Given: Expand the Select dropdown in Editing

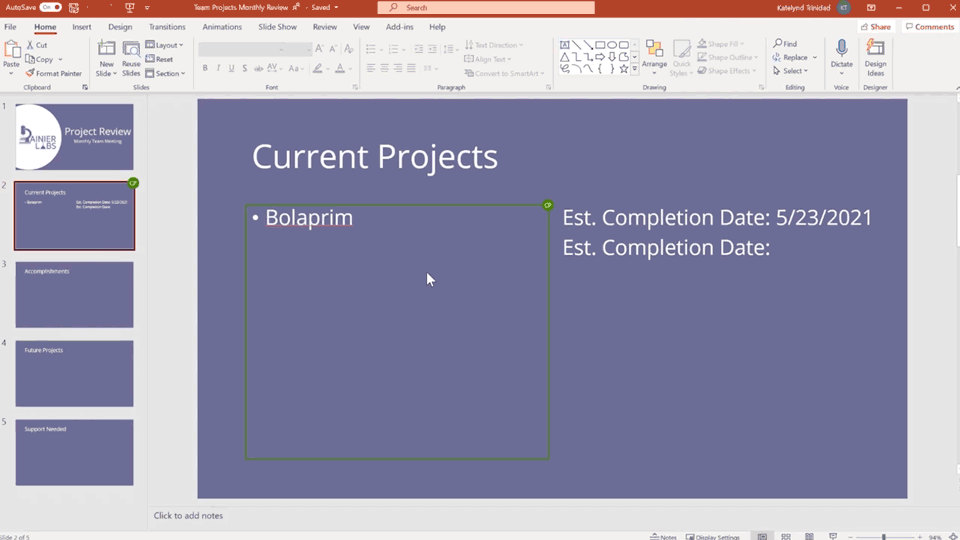Looking at the screenshot, I should (790, 71).
